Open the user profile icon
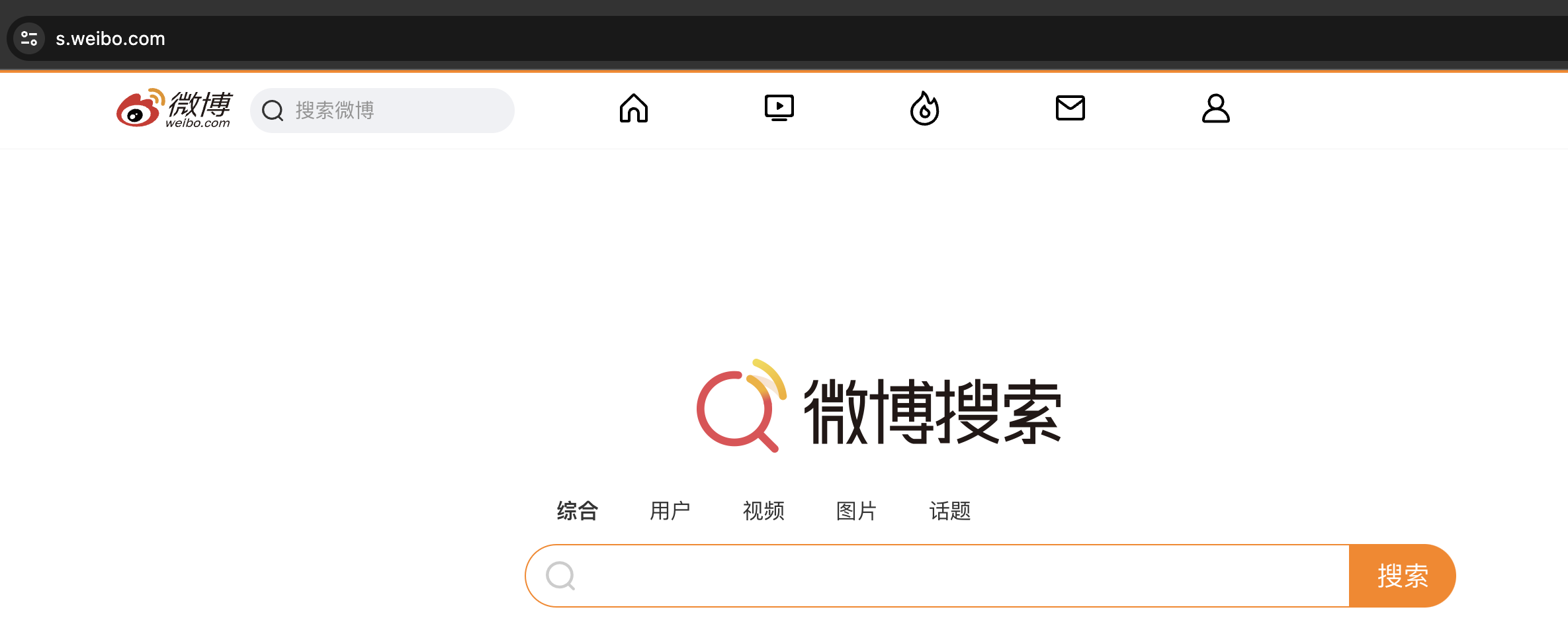This screenshot has width=1568, height=638. 1215,109
